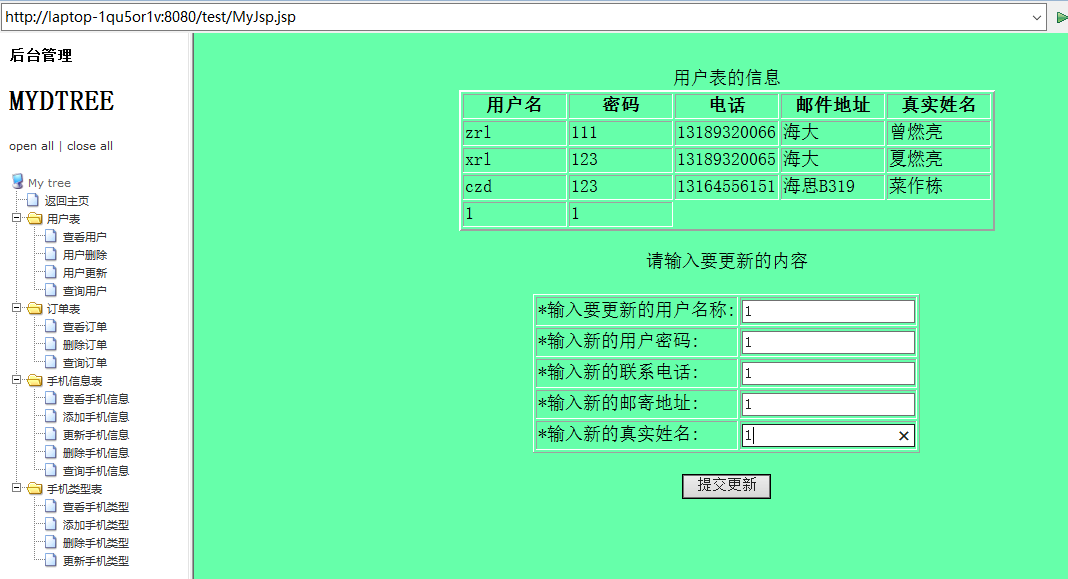Click the page icon beside 查看手机类型

pyautogui.click(x=50, y=507)
